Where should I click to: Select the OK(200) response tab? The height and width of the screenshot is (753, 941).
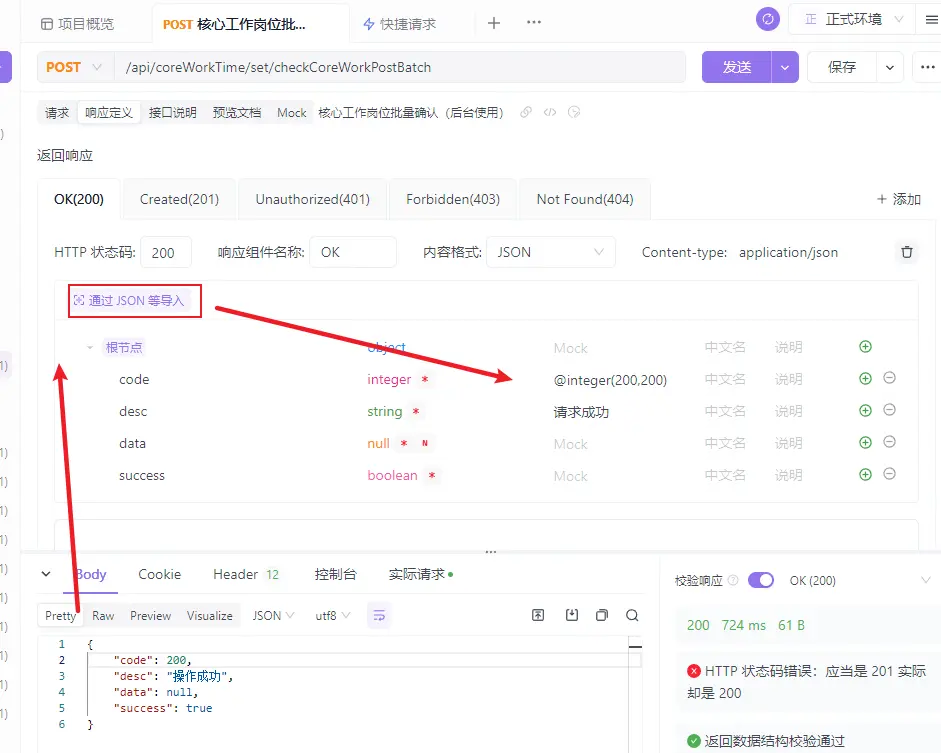coord(79,199)
